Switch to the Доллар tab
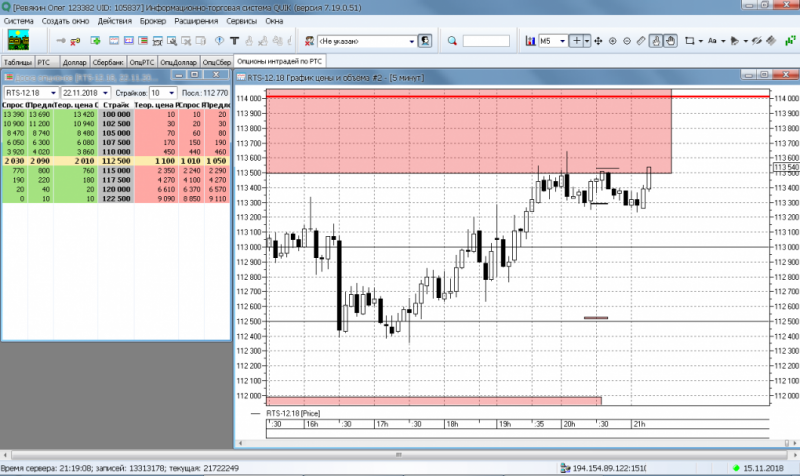The height and width of the screenshot is (476, 800). [74, 62]
